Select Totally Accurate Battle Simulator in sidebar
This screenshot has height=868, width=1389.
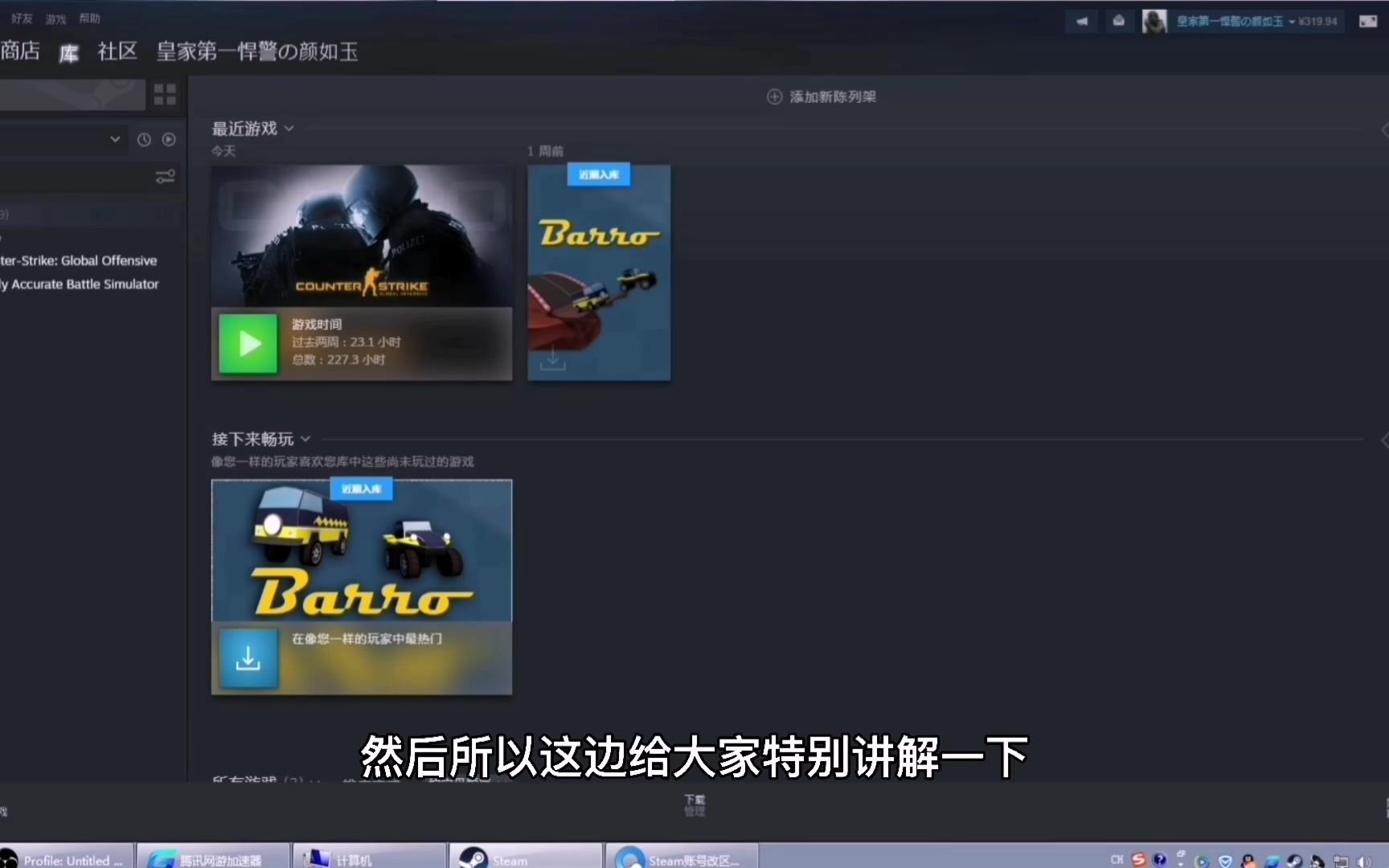tap(80, 284)
